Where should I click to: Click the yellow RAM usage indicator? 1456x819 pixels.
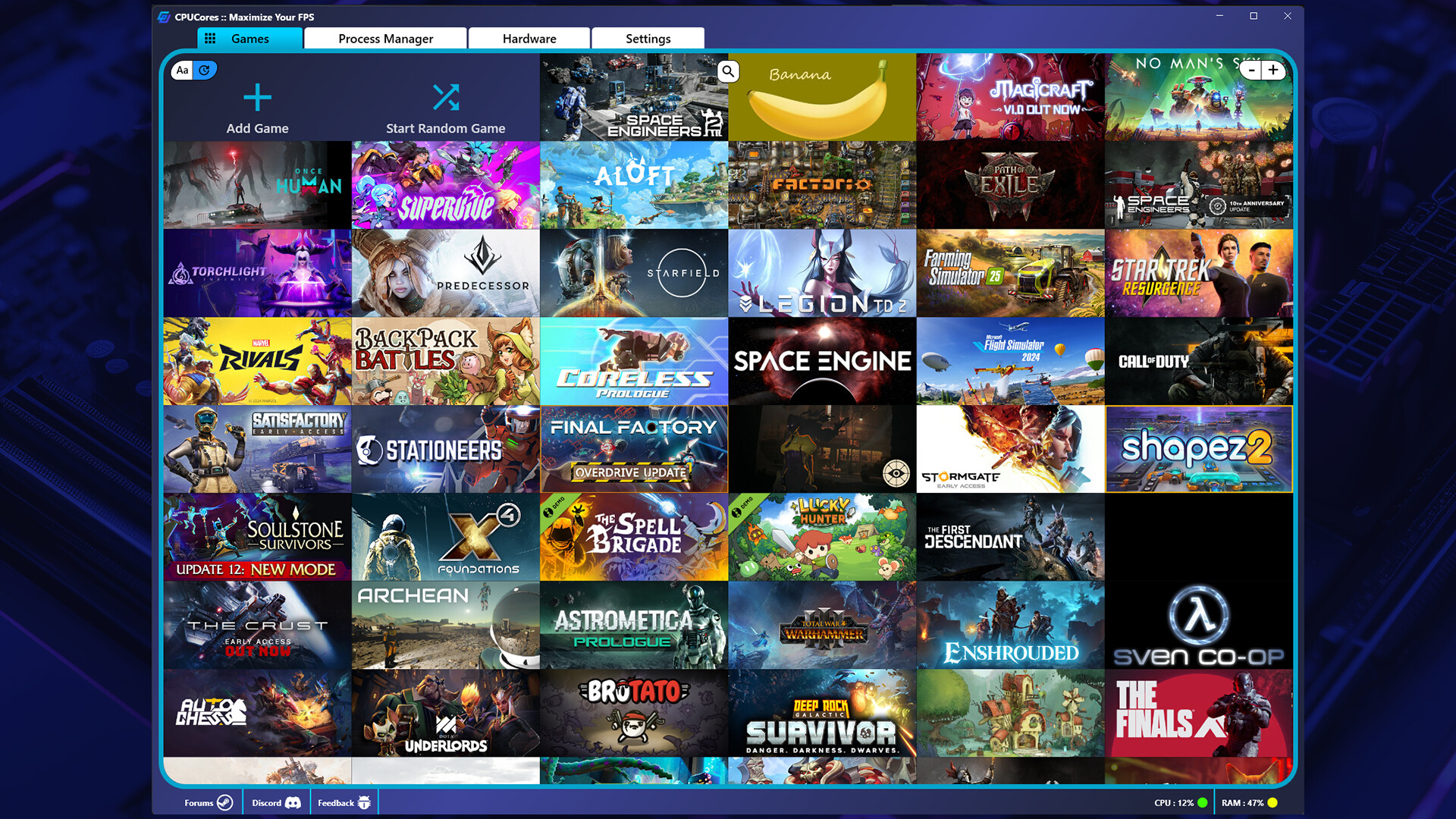(x=1272, y=801)
